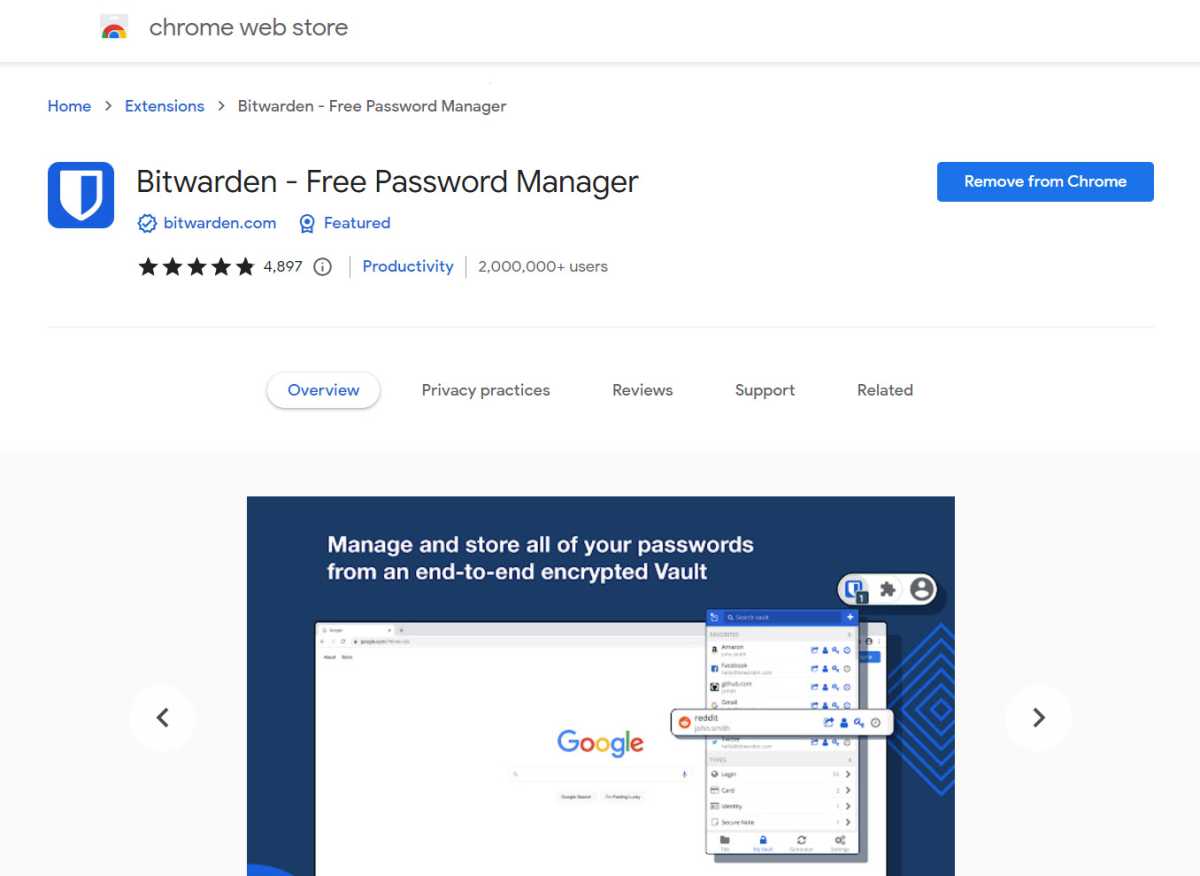The width and height of the screenshot is (1200, 876).
Task: Click Remove from Chrome button
Action: (1045, 181)
